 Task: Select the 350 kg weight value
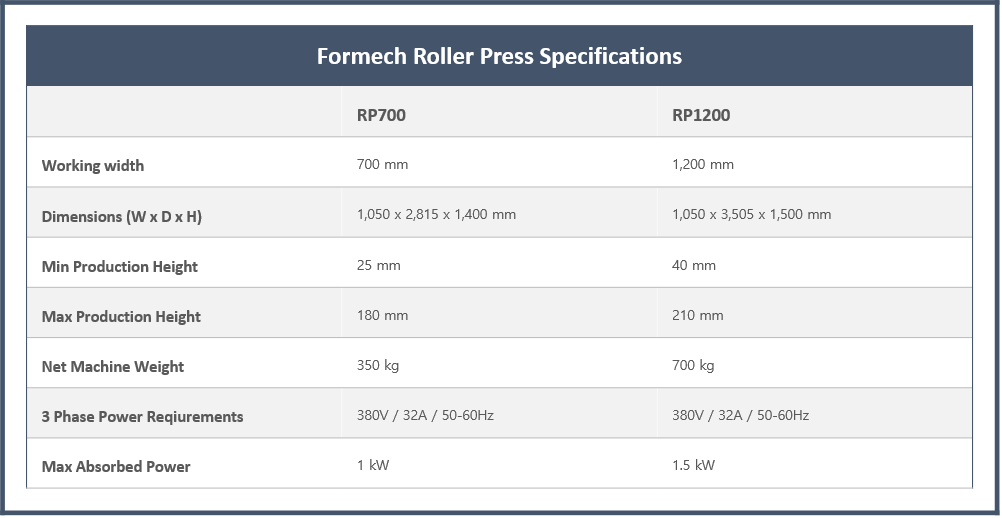pos(378,365)
